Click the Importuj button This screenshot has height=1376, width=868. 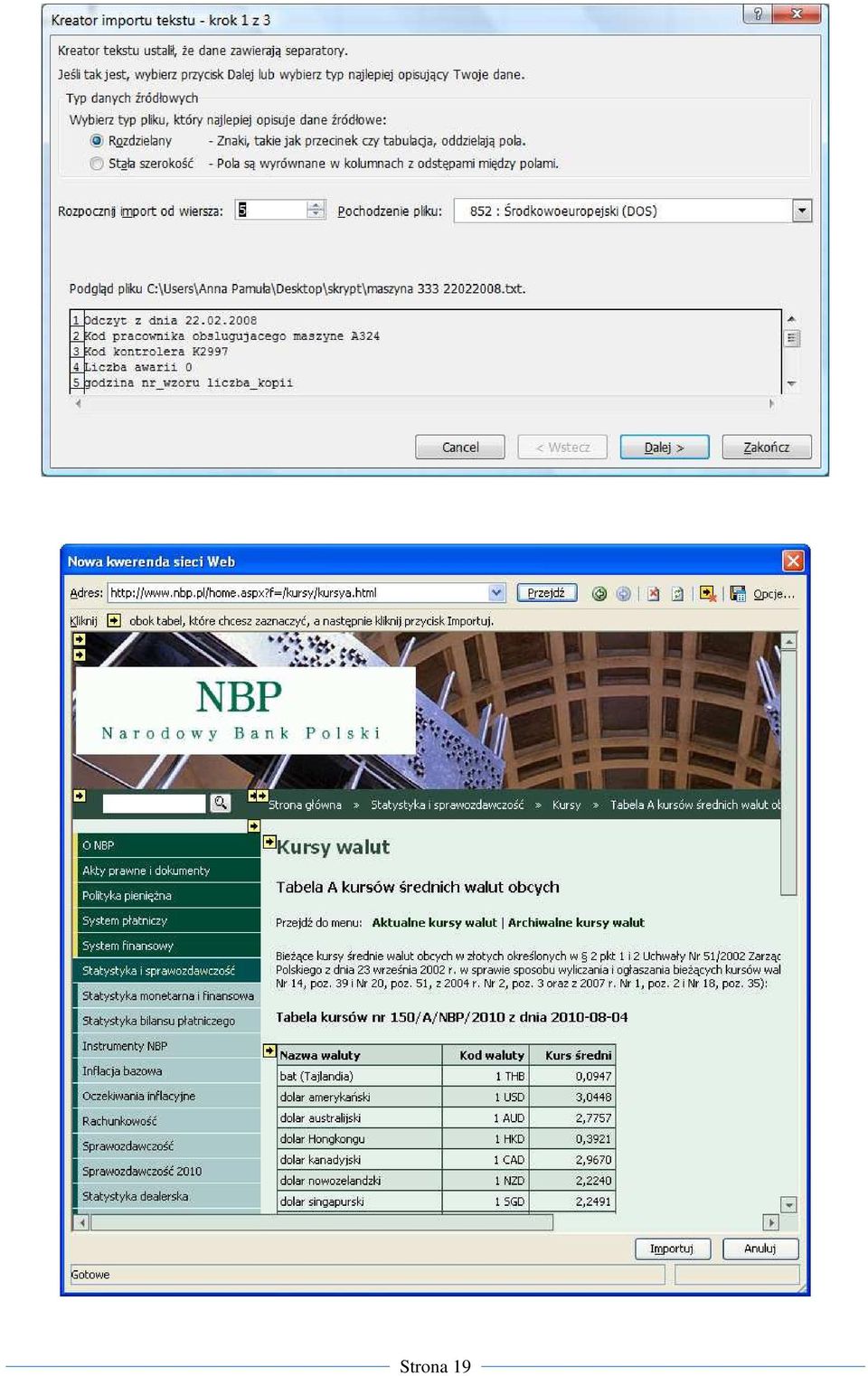click(x=672, y=1249)
